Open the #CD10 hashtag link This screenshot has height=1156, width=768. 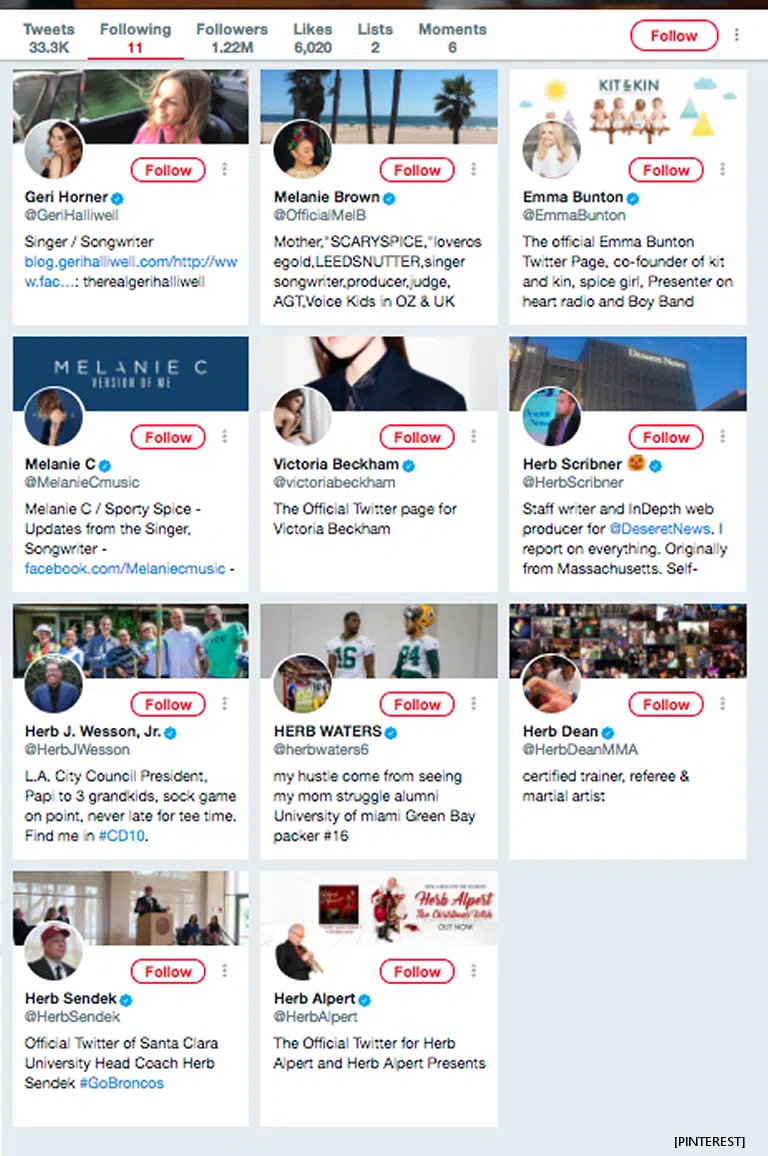pyautogui.click(x=126, y=836)
